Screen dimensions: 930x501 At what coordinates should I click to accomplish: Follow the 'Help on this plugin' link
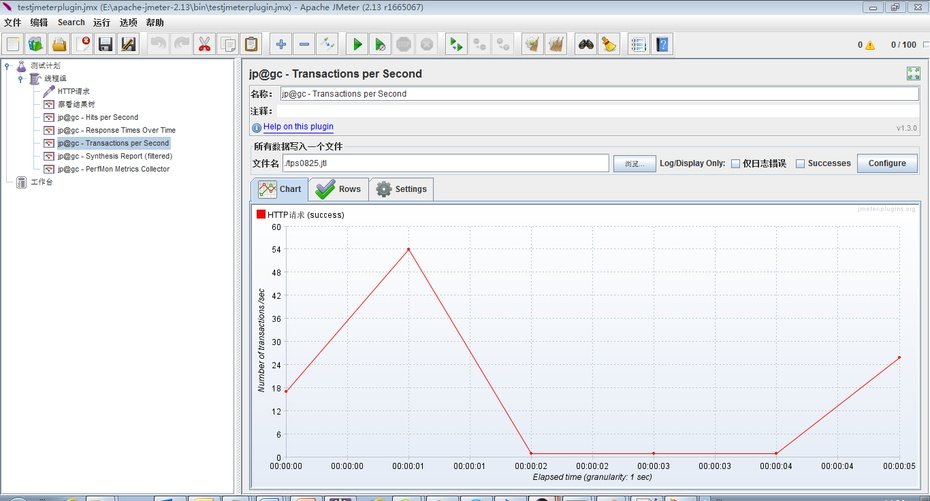298,127
